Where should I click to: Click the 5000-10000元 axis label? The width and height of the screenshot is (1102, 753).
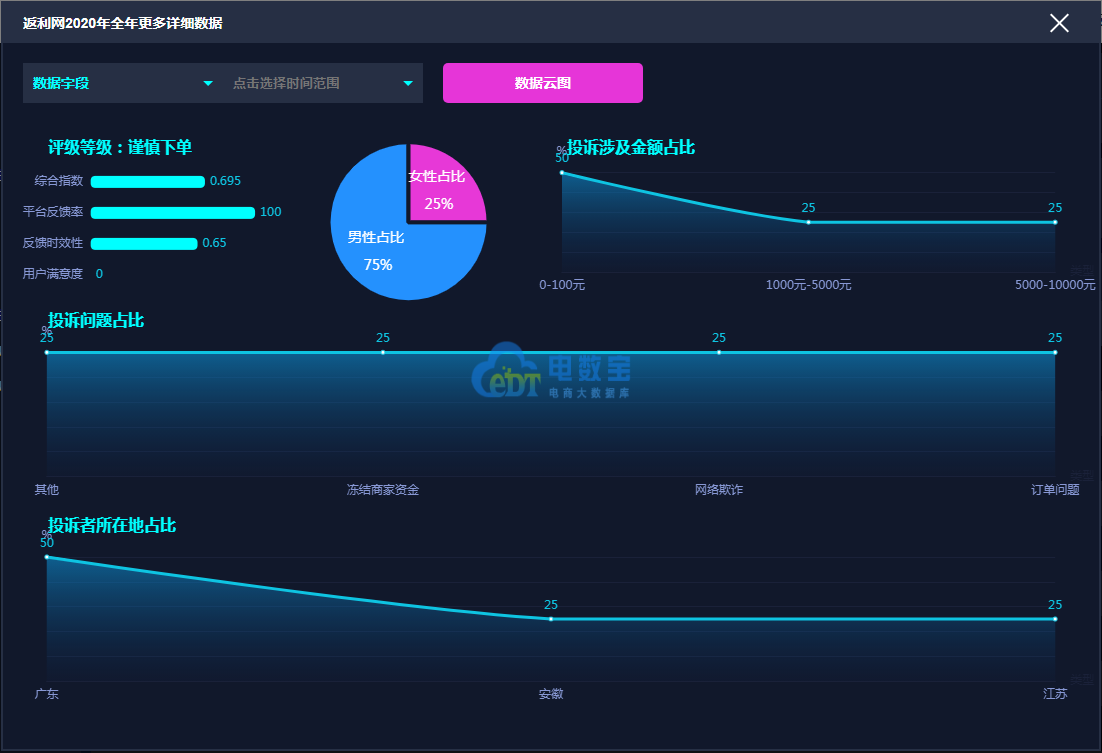coord(1055,285)
